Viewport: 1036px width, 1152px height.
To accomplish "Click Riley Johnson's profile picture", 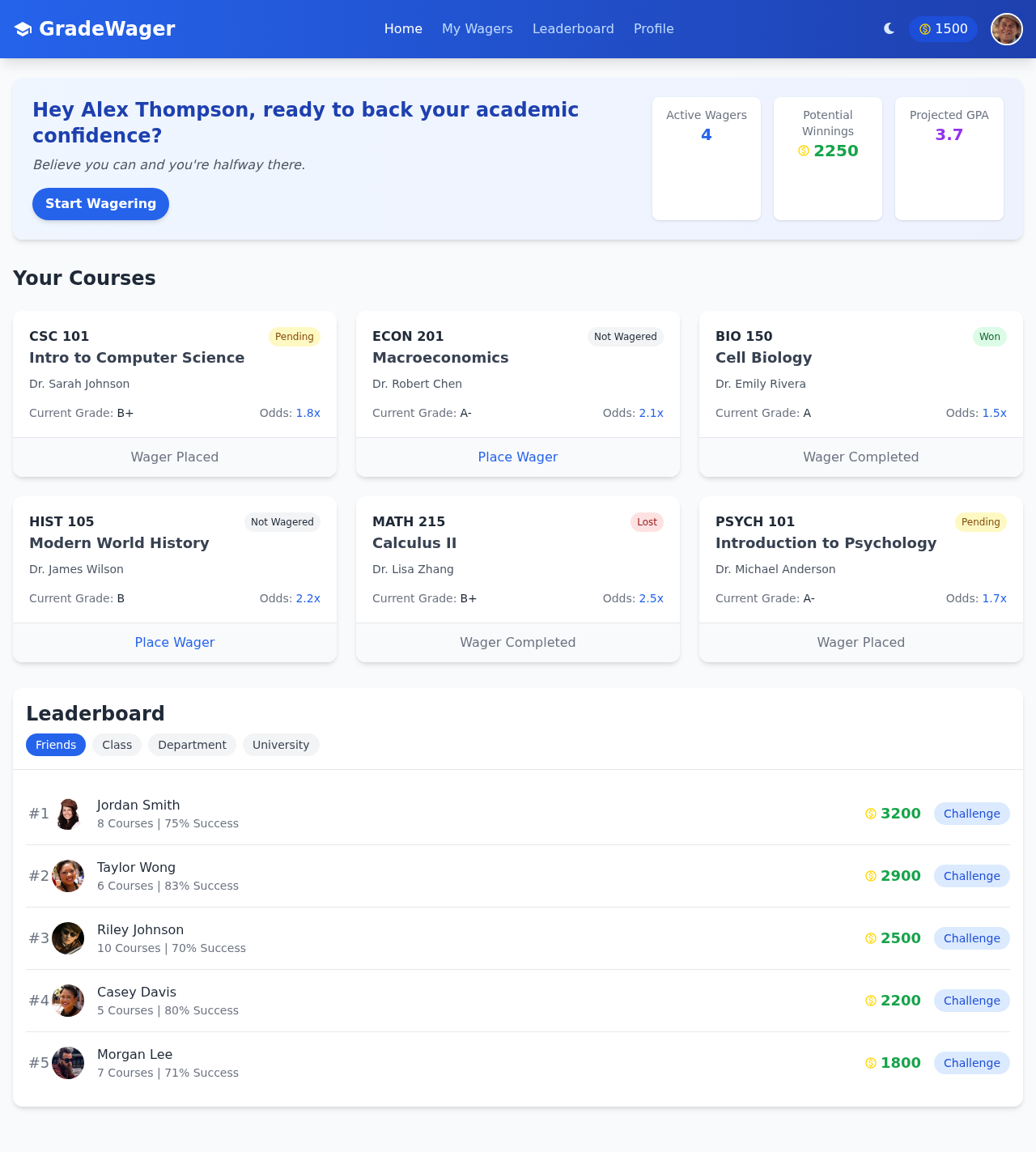I will click(68, 938).
